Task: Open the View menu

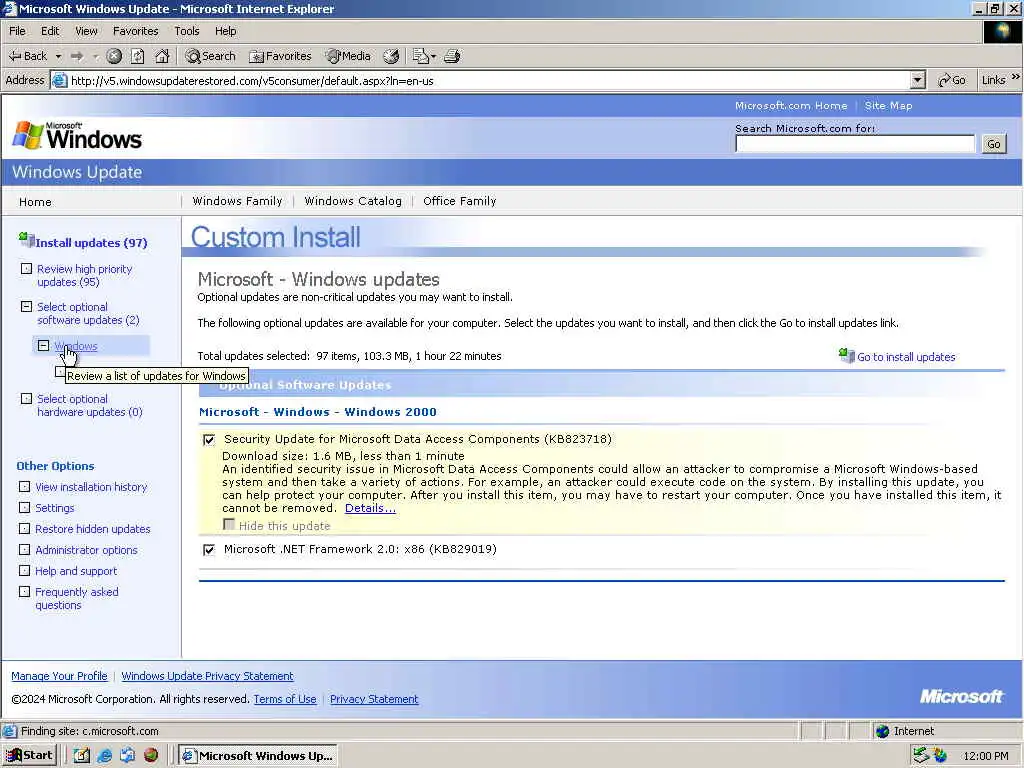Action: click(86, 31)
